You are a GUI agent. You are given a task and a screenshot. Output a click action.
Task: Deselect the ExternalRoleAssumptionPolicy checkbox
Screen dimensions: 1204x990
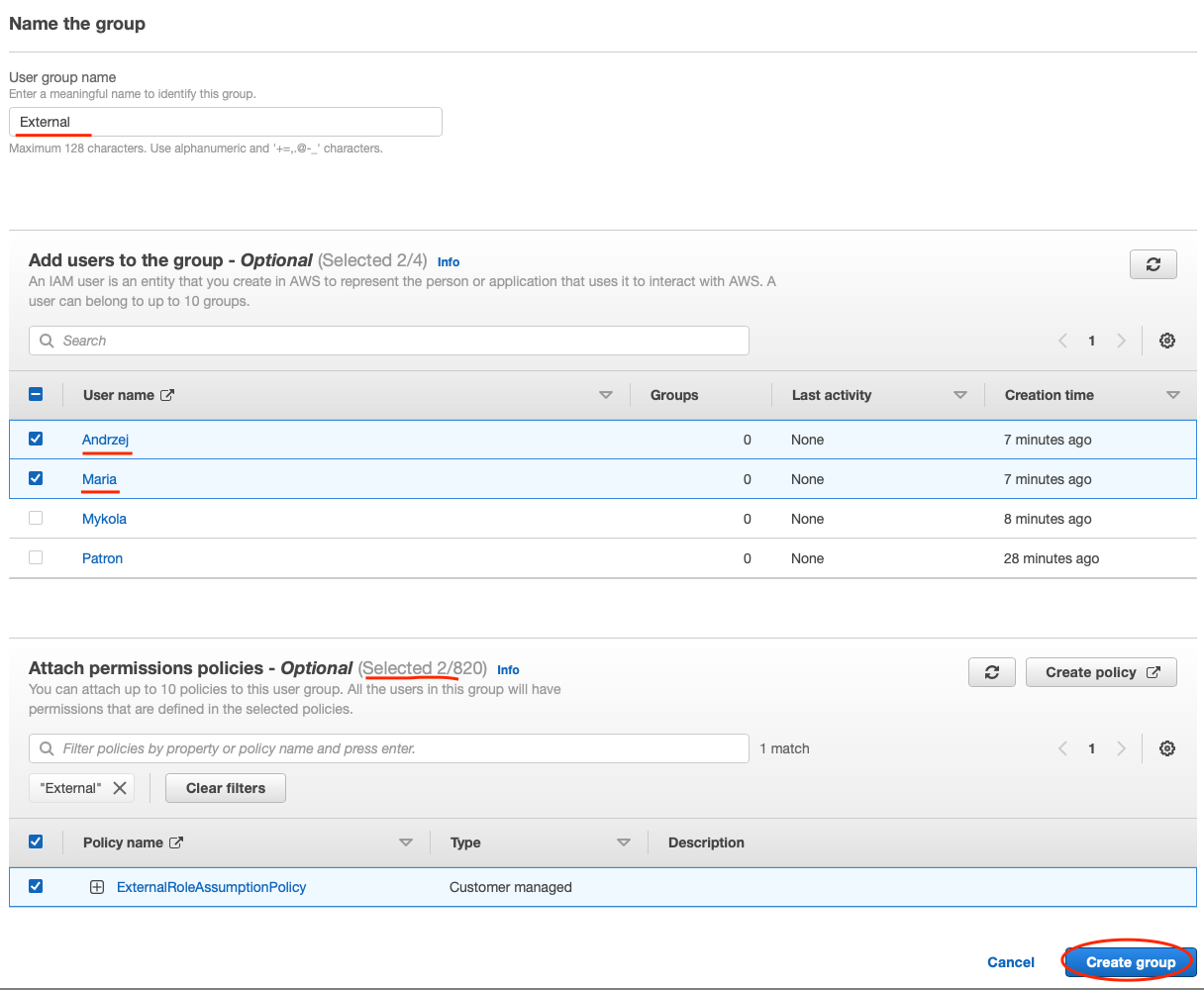coord(36,886)
